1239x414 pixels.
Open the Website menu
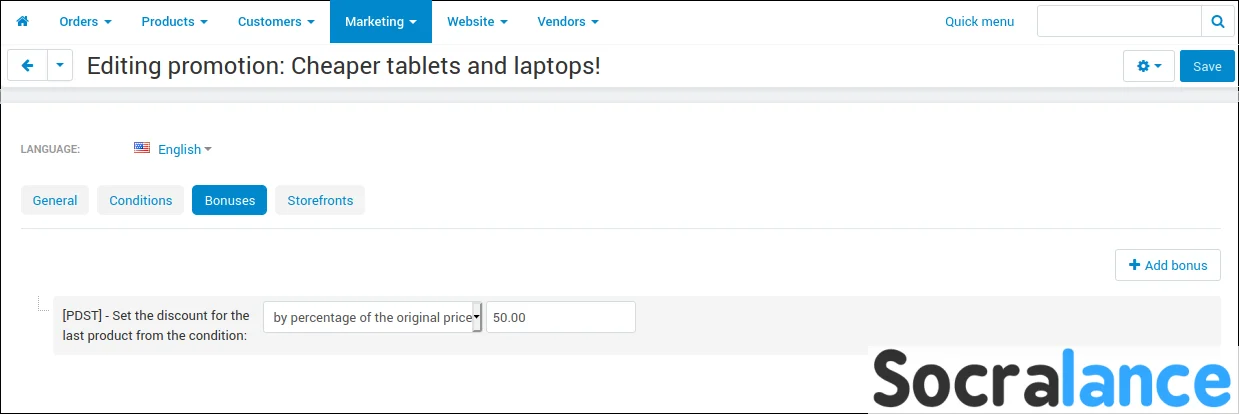coord(477,21)
